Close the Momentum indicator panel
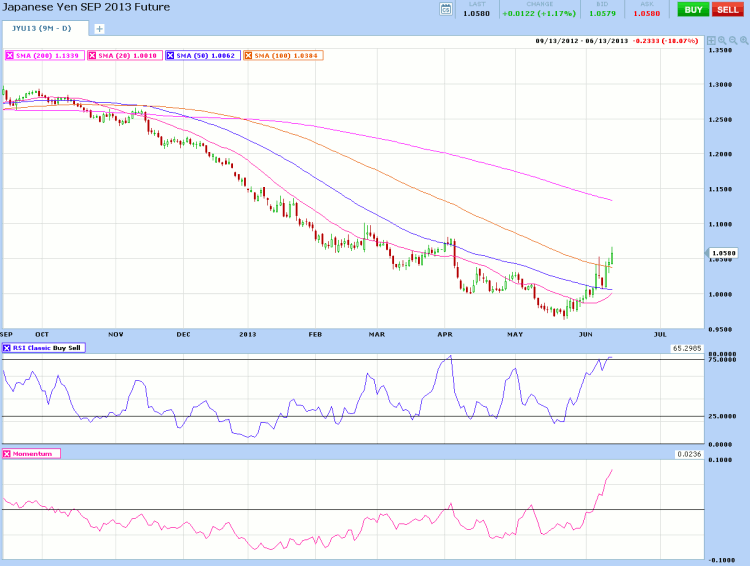The height and width of the screenshot is (566, 750). tap(8, 454)
